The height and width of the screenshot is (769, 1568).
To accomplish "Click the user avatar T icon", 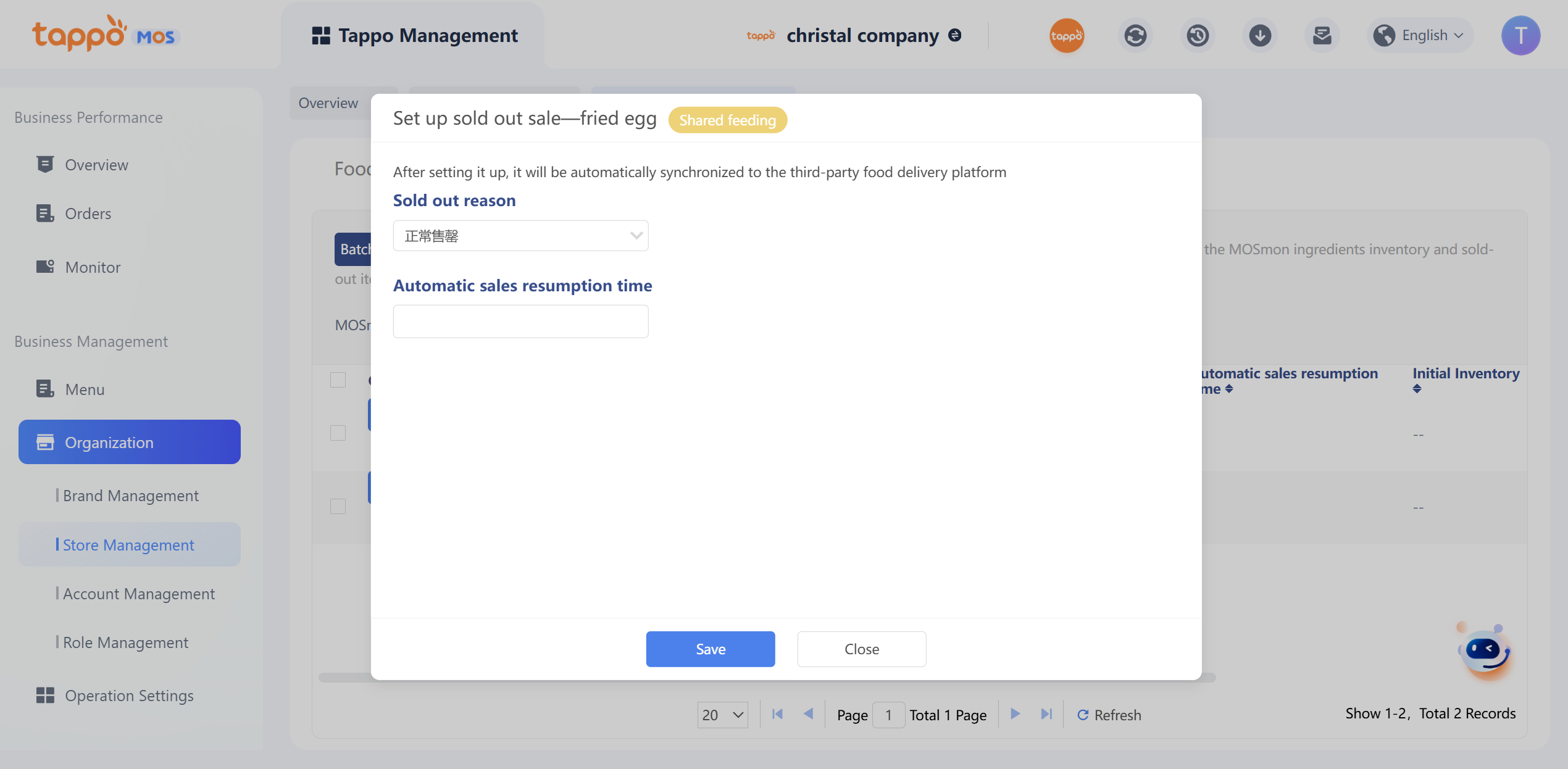I will [1520, 35].
